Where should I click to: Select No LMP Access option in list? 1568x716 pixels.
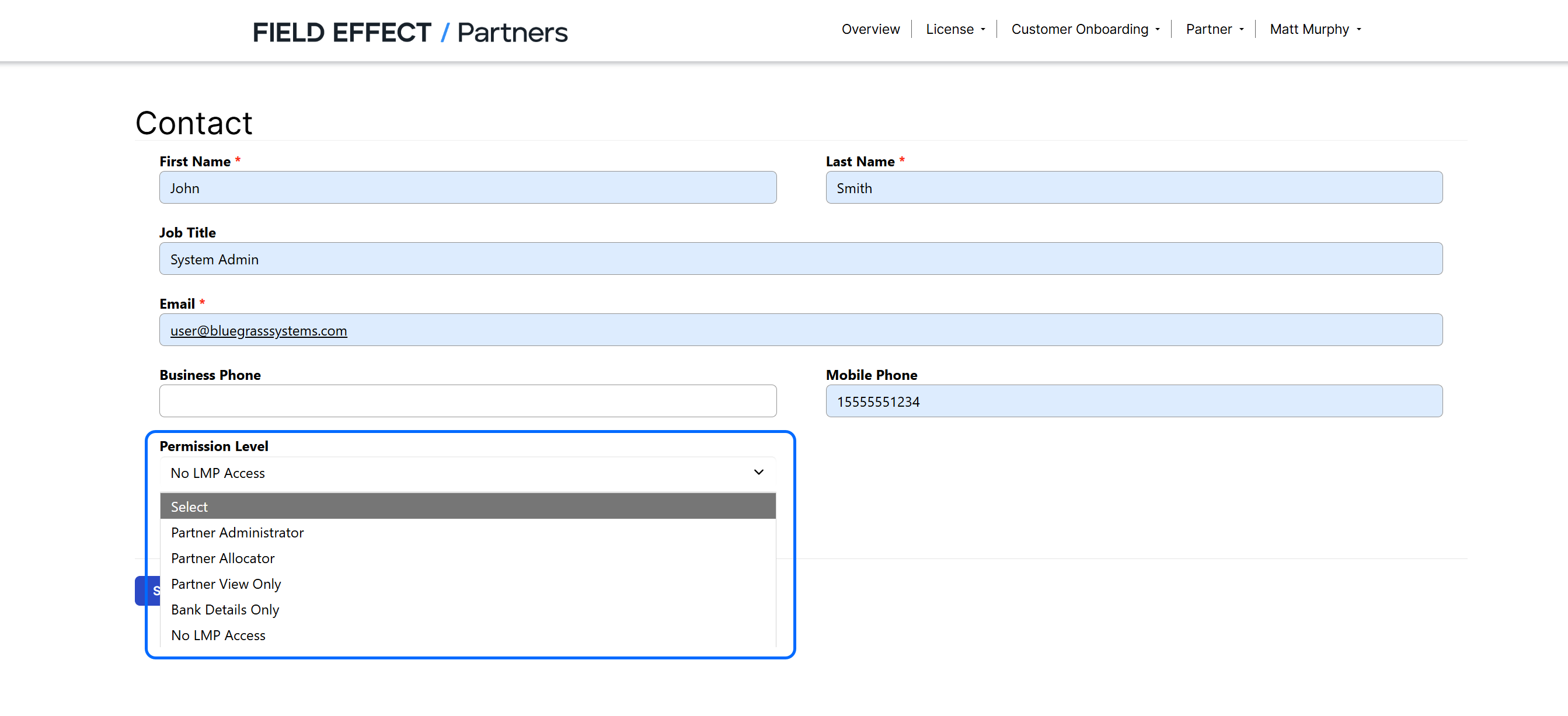(218, 634)
